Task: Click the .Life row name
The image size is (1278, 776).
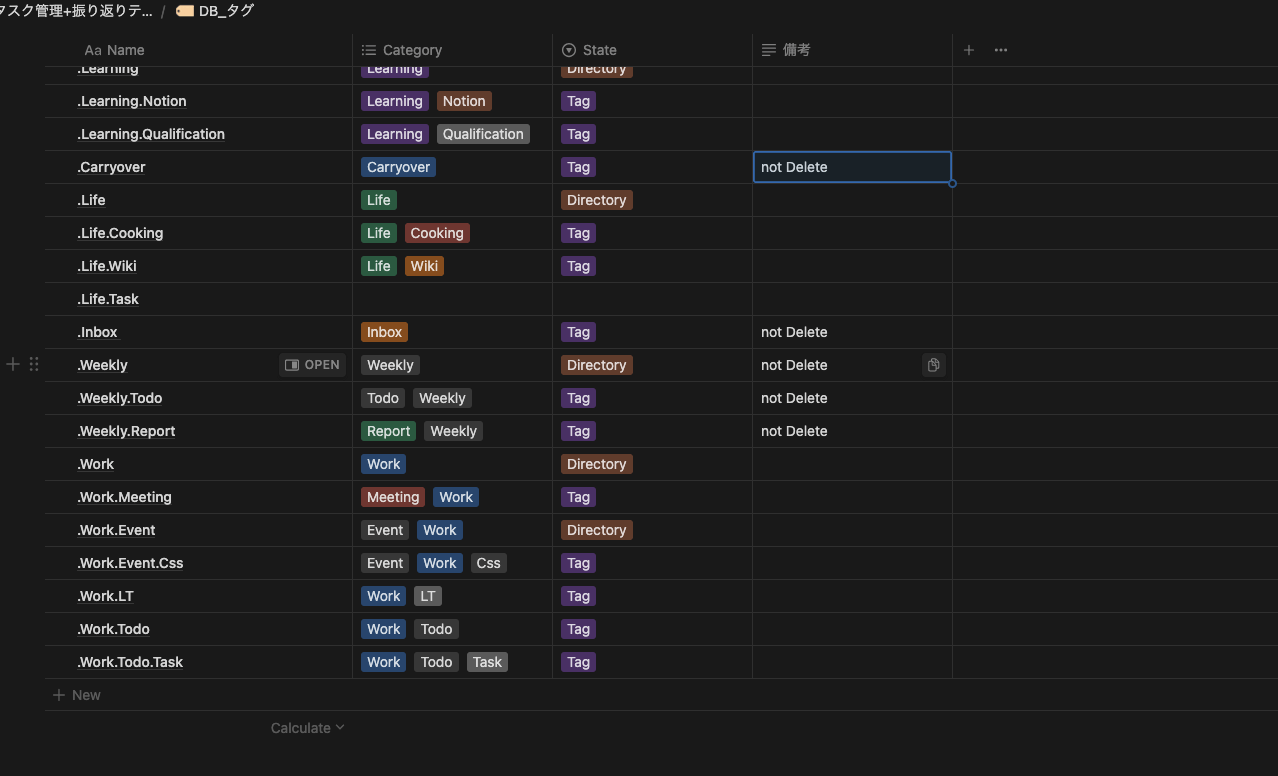Action: coord(91,200)
